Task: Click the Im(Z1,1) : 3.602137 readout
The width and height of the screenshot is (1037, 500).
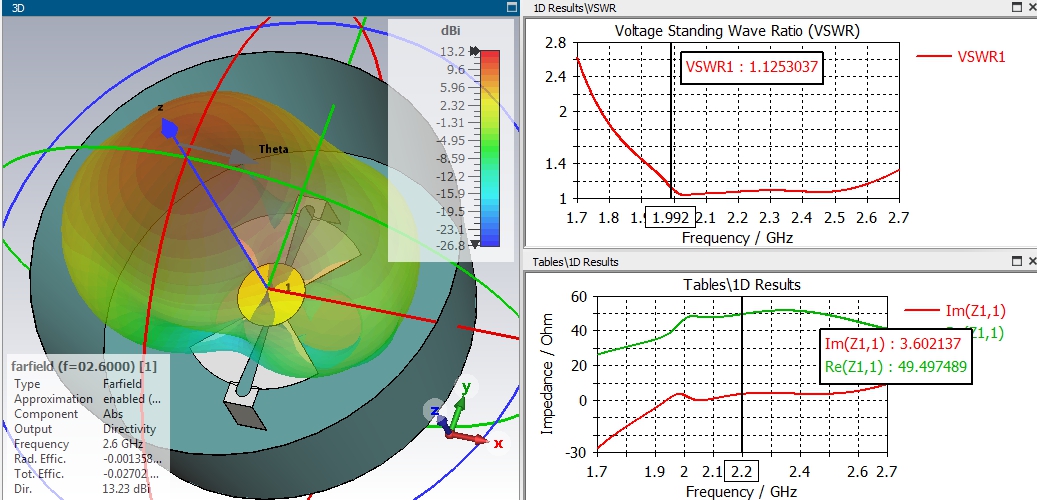Action: pos(893,343)
